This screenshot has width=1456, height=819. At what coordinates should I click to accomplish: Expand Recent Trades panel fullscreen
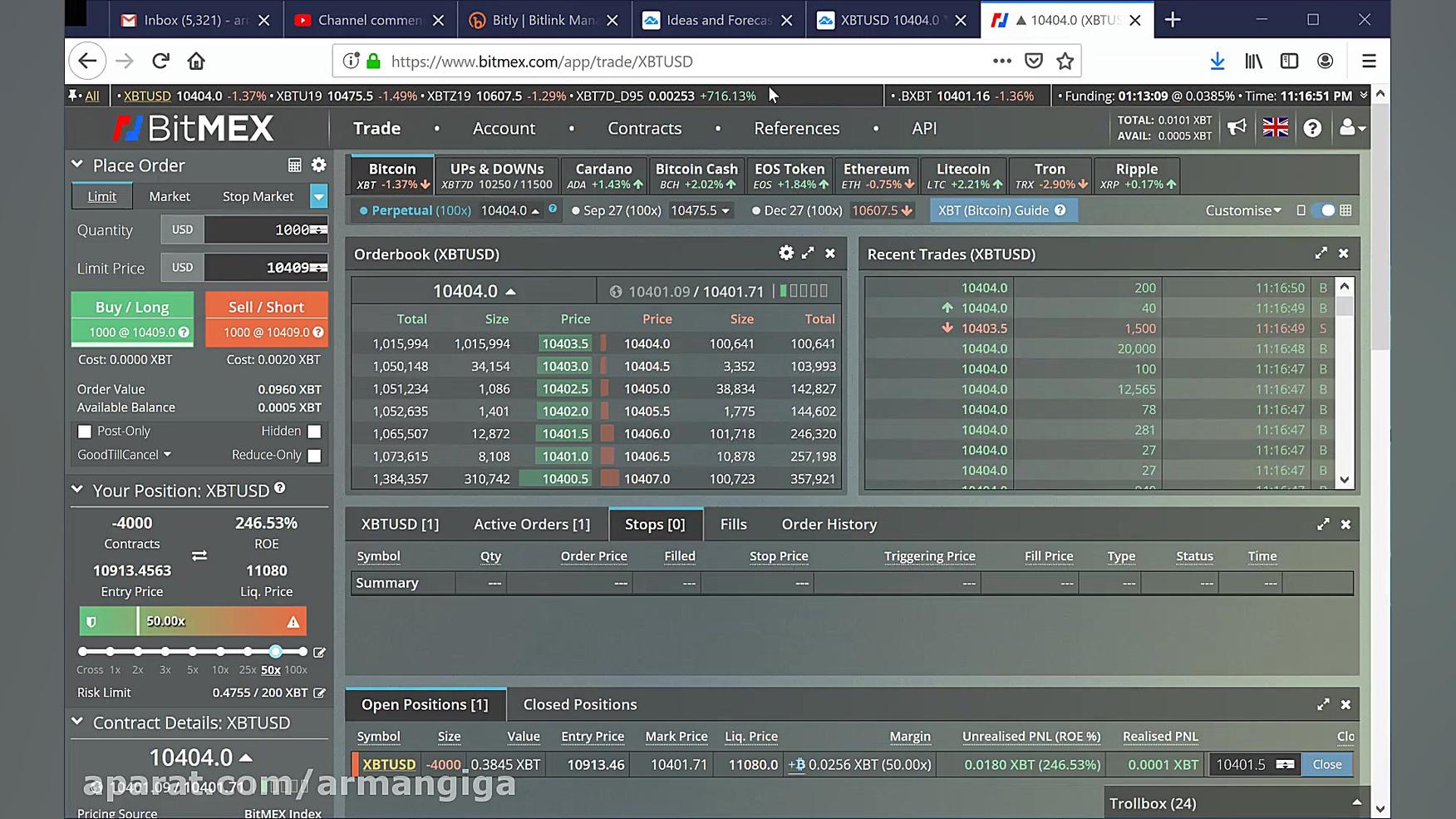(1321, 253)
